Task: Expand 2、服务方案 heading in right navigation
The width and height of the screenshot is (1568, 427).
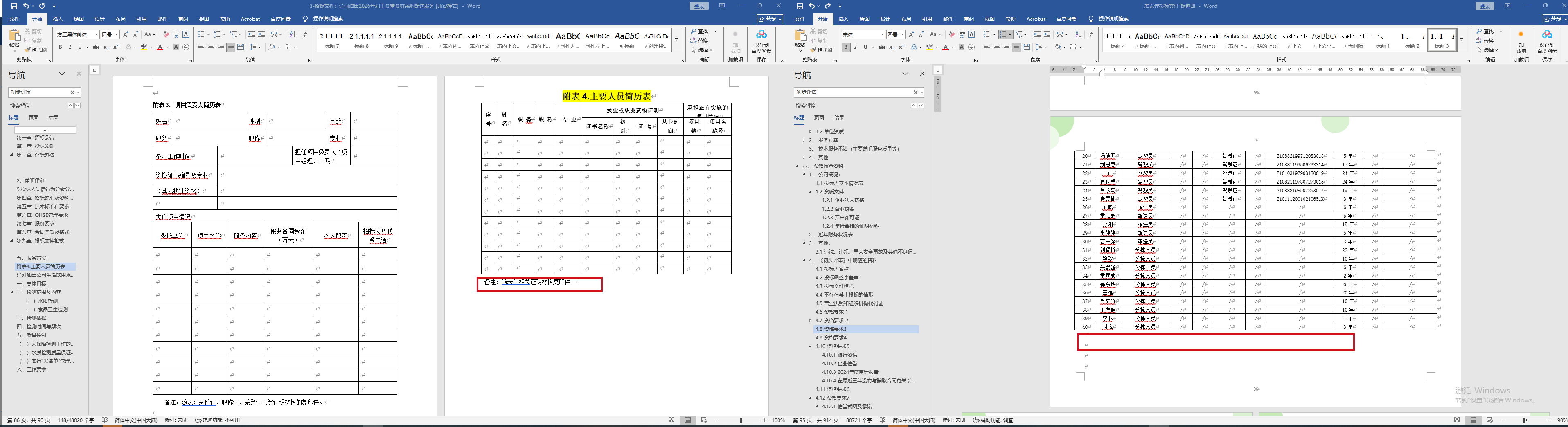Action: [804, 140]
